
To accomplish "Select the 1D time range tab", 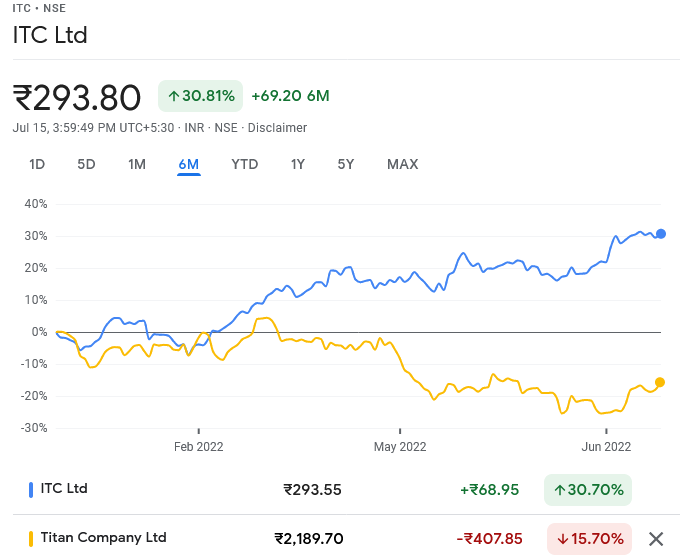I will click(37, 164).
